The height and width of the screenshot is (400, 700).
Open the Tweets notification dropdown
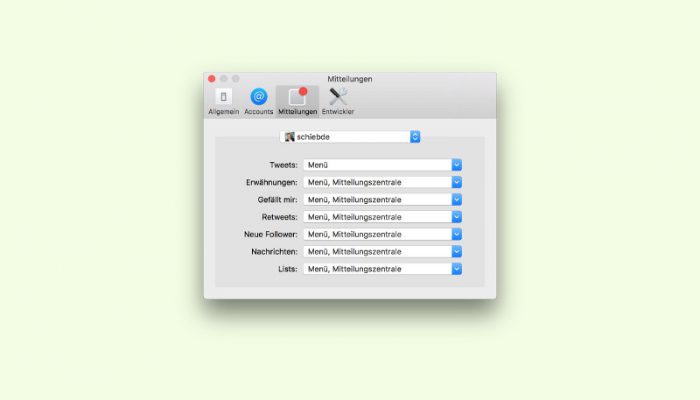(383, 165)
